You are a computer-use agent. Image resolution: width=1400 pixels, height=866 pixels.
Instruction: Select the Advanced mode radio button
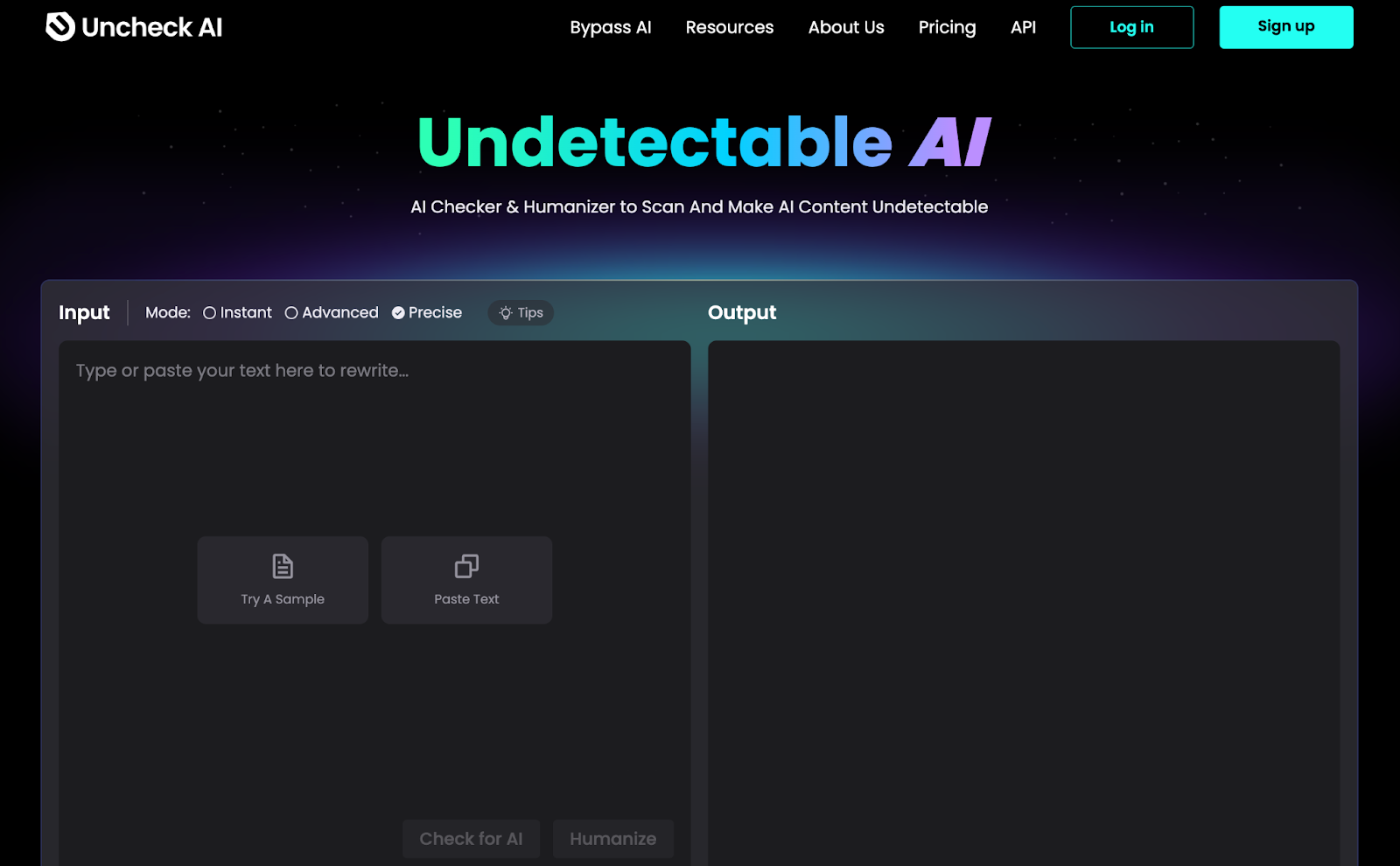(x=291, y=313)
